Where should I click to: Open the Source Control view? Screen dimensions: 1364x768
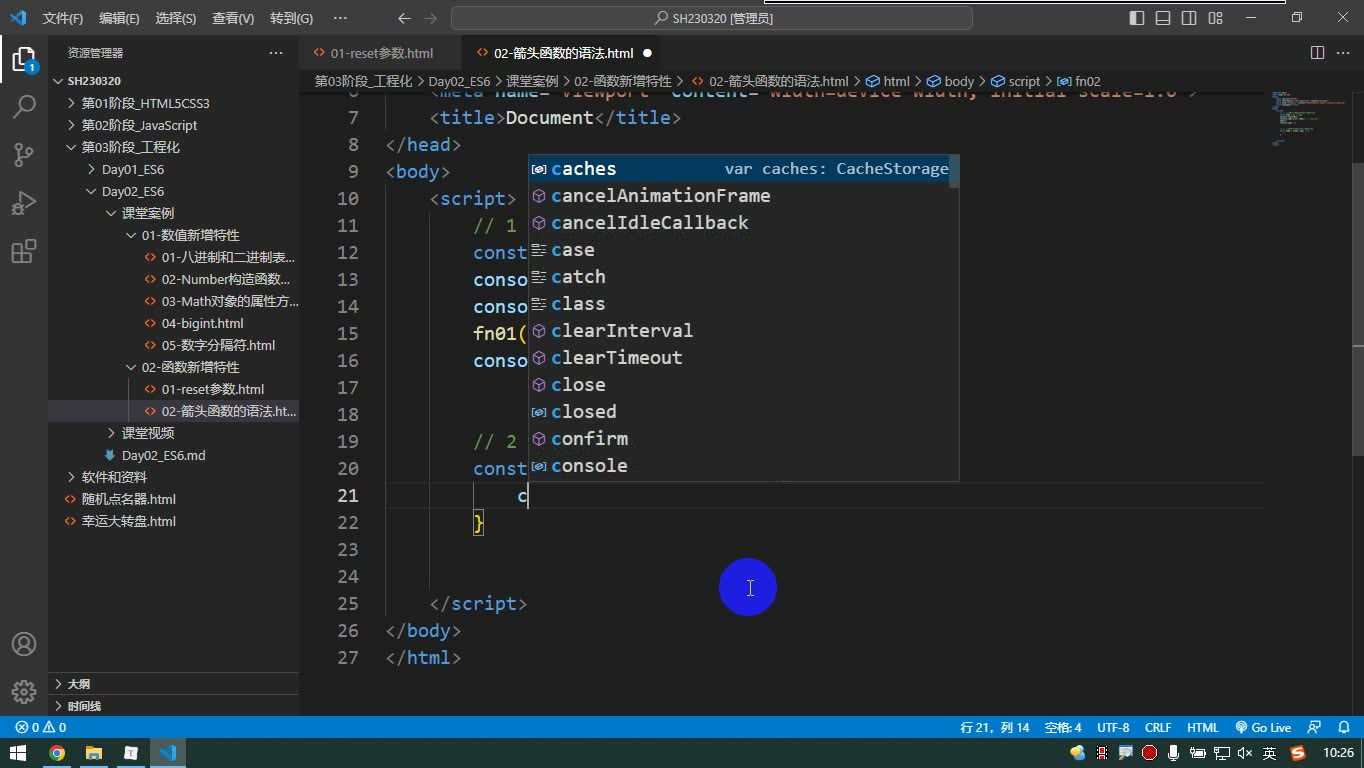coord(24,154)
